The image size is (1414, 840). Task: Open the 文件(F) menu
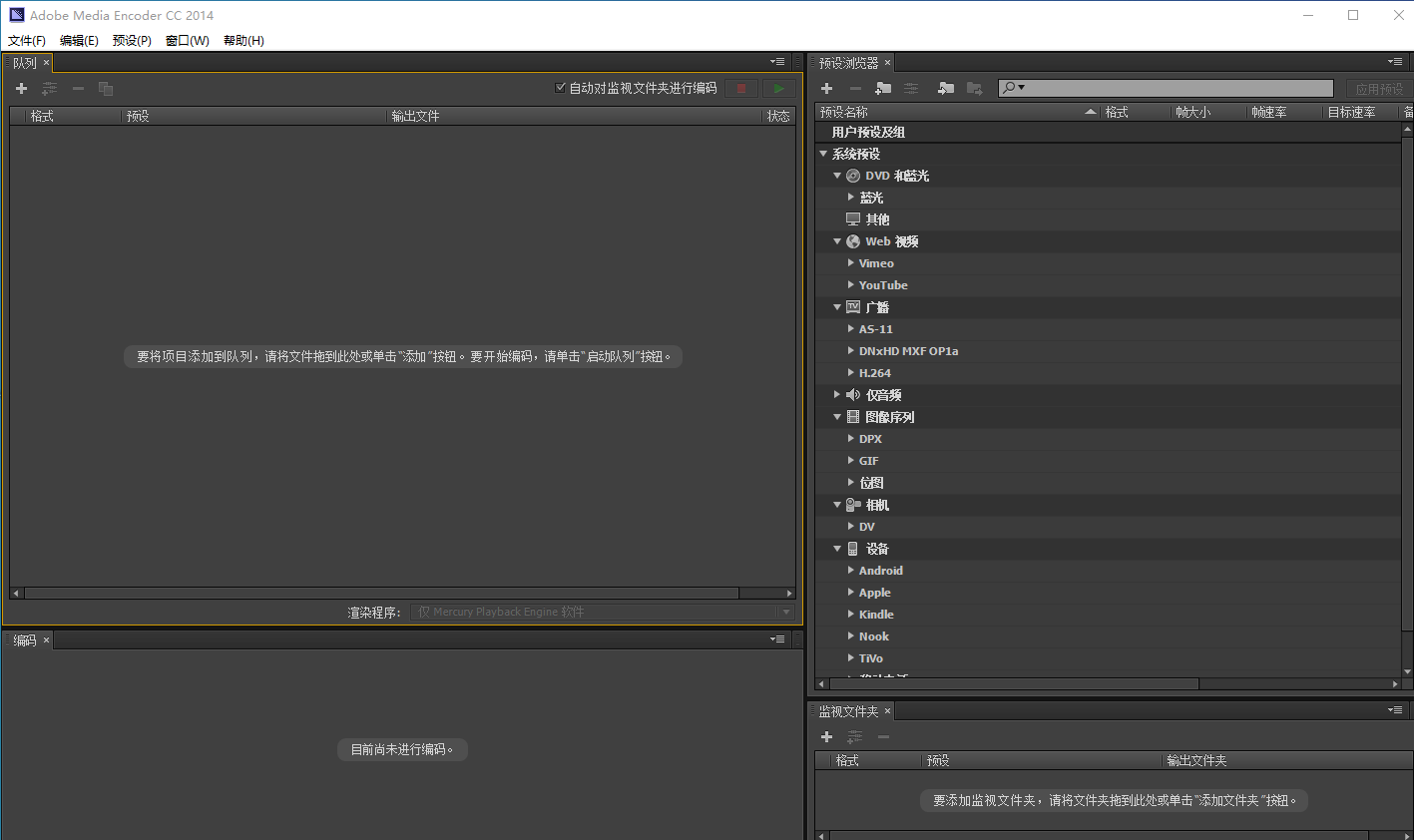click(27, 41)
